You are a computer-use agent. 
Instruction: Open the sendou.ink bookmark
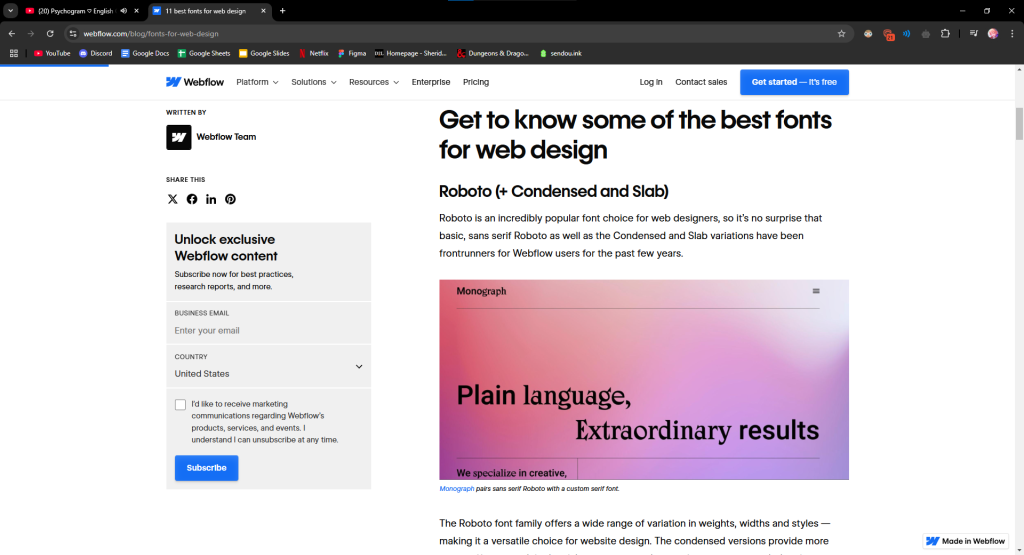(x=560, y=54)
